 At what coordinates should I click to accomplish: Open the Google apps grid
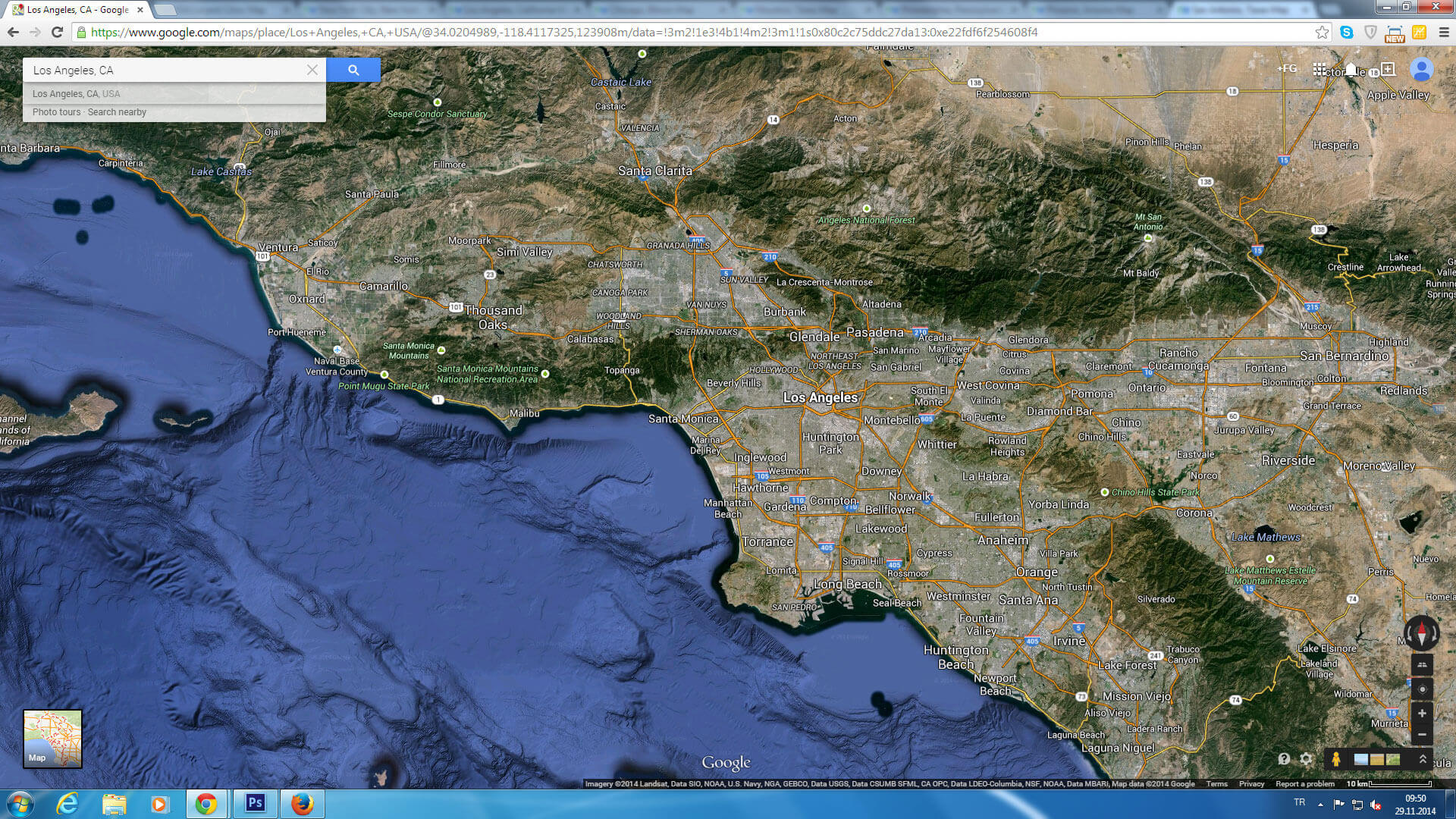tap(1320, 69)
